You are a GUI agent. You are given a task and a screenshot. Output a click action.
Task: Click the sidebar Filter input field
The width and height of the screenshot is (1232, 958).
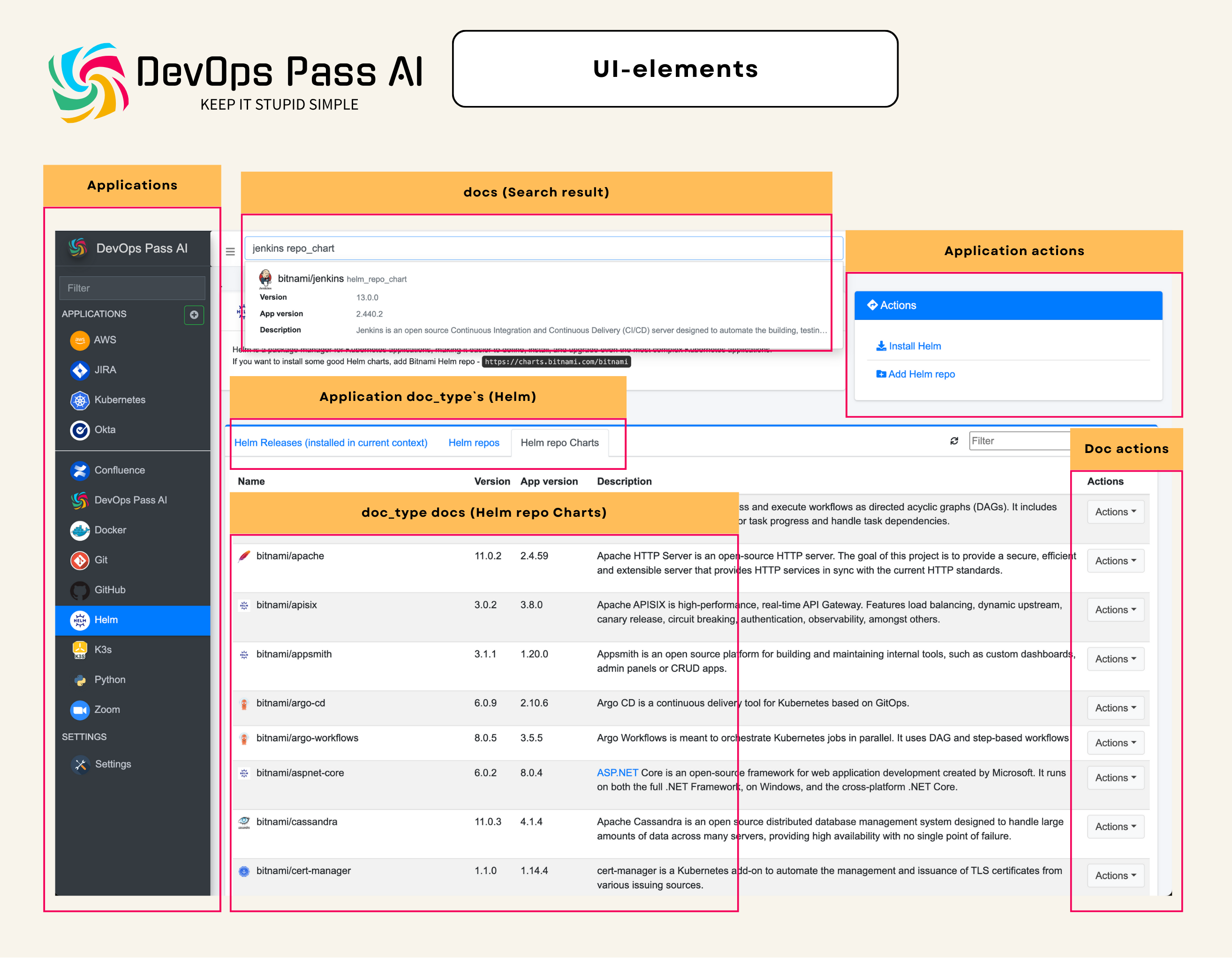132,288
